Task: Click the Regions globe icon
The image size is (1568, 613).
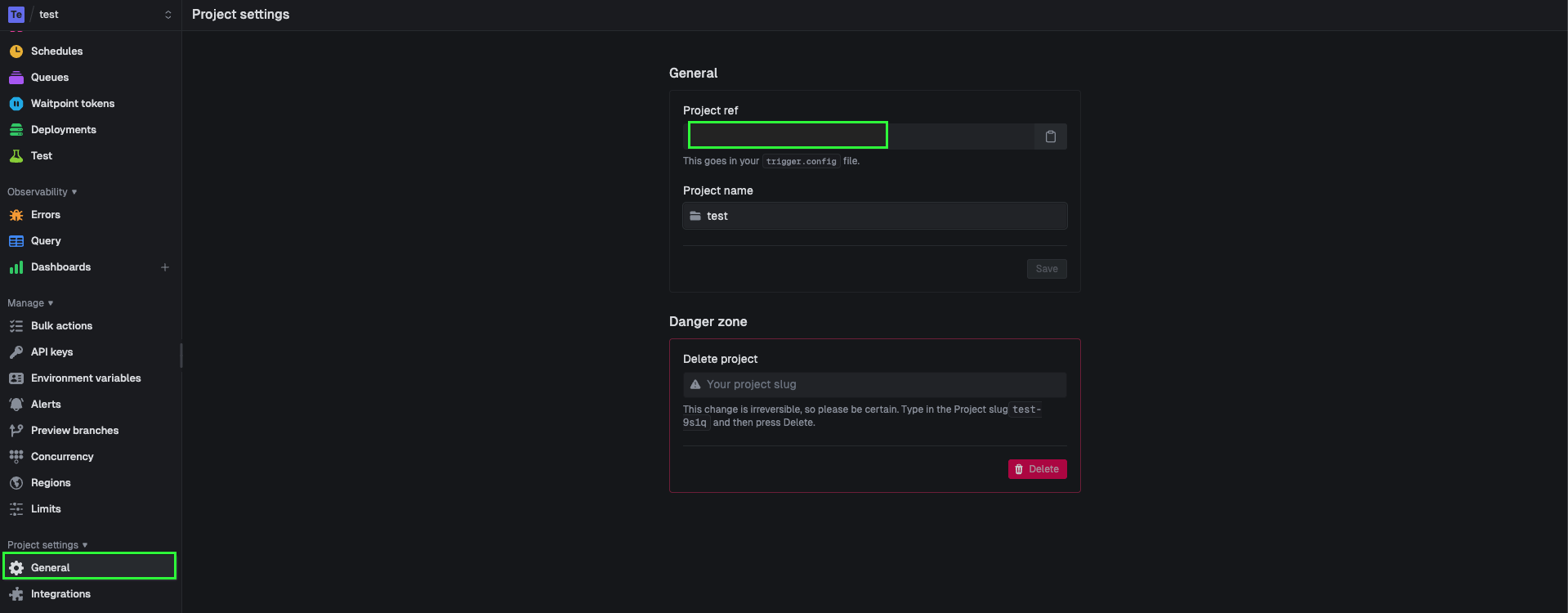Action: pos(16,483)
